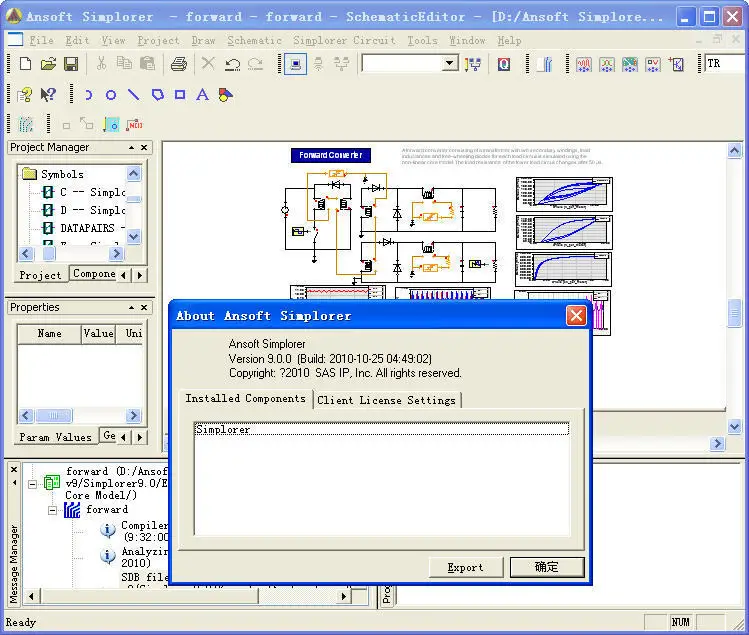Screen dimensions: 749x635
Task: Collapse the Project Manager panel arrow
Action: 131,148
